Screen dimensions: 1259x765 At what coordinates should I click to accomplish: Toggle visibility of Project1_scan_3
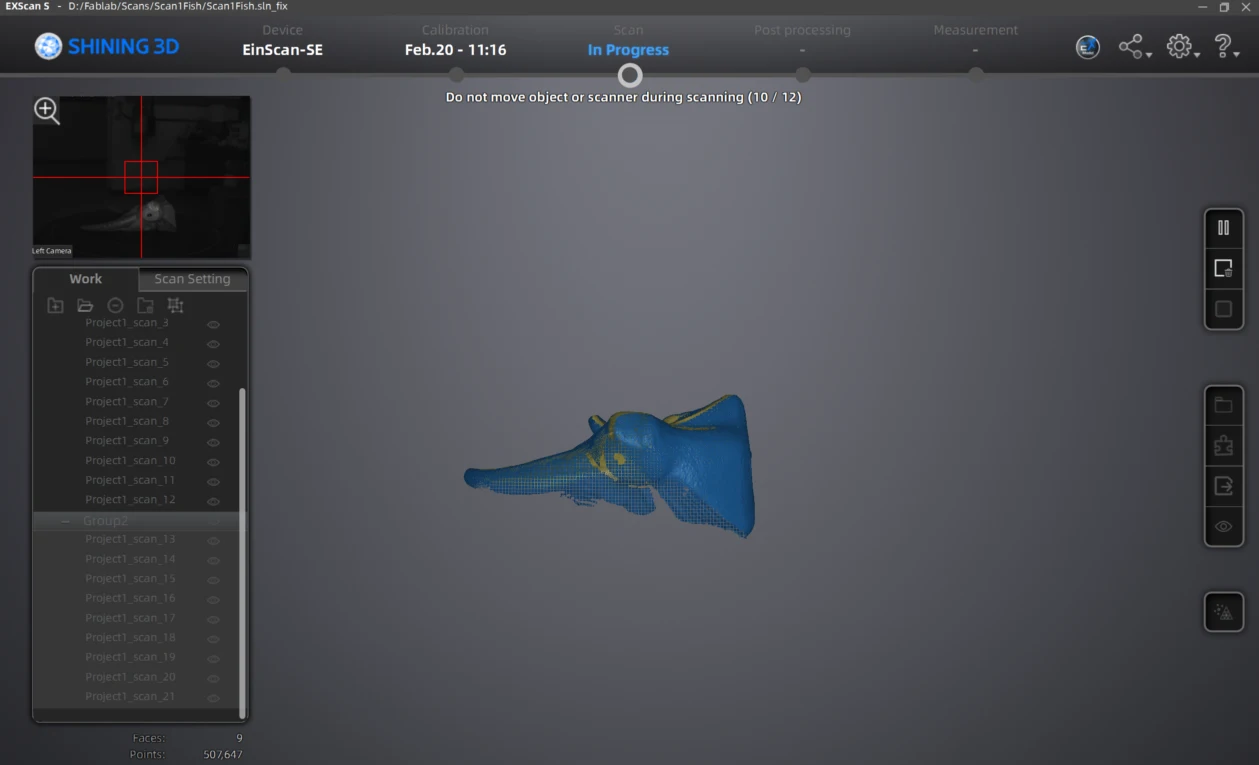[x=213, y=324]
